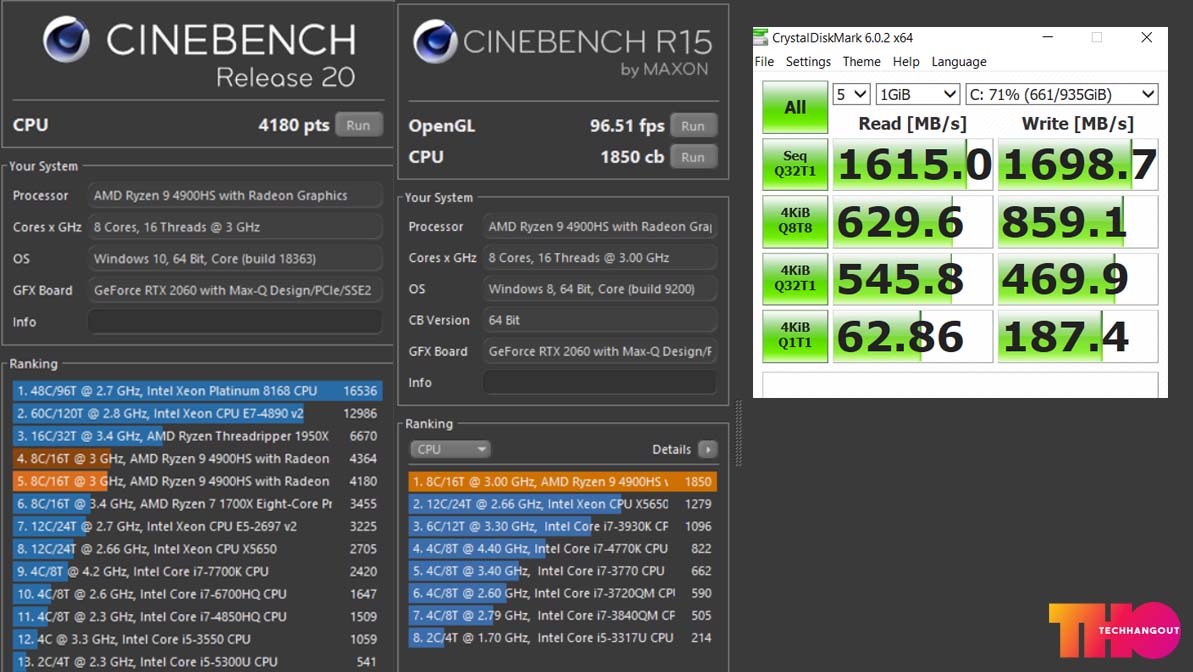Open the Theme menu in CrystalDiskMark
Image resolution: width=1193 pixels, height=672 pixels.
[x=861, y=62]
